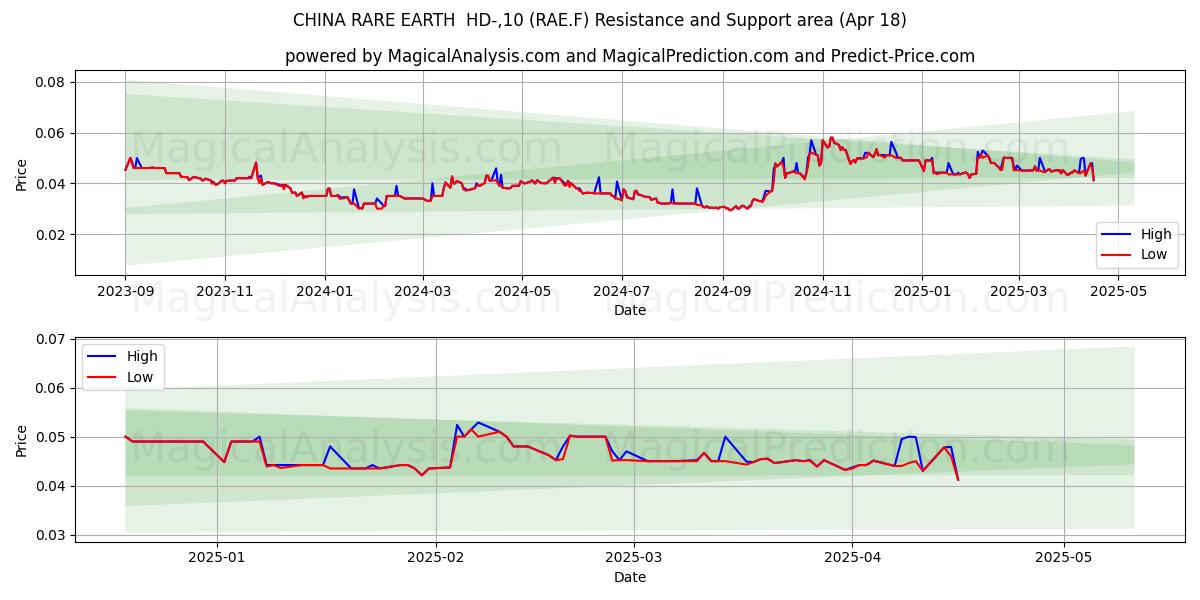Image resolution: width=1200 pixels, height=600 pixels.
Task: Click the 2024-01 tick label in the top chart
Action: tap(325, 291)
